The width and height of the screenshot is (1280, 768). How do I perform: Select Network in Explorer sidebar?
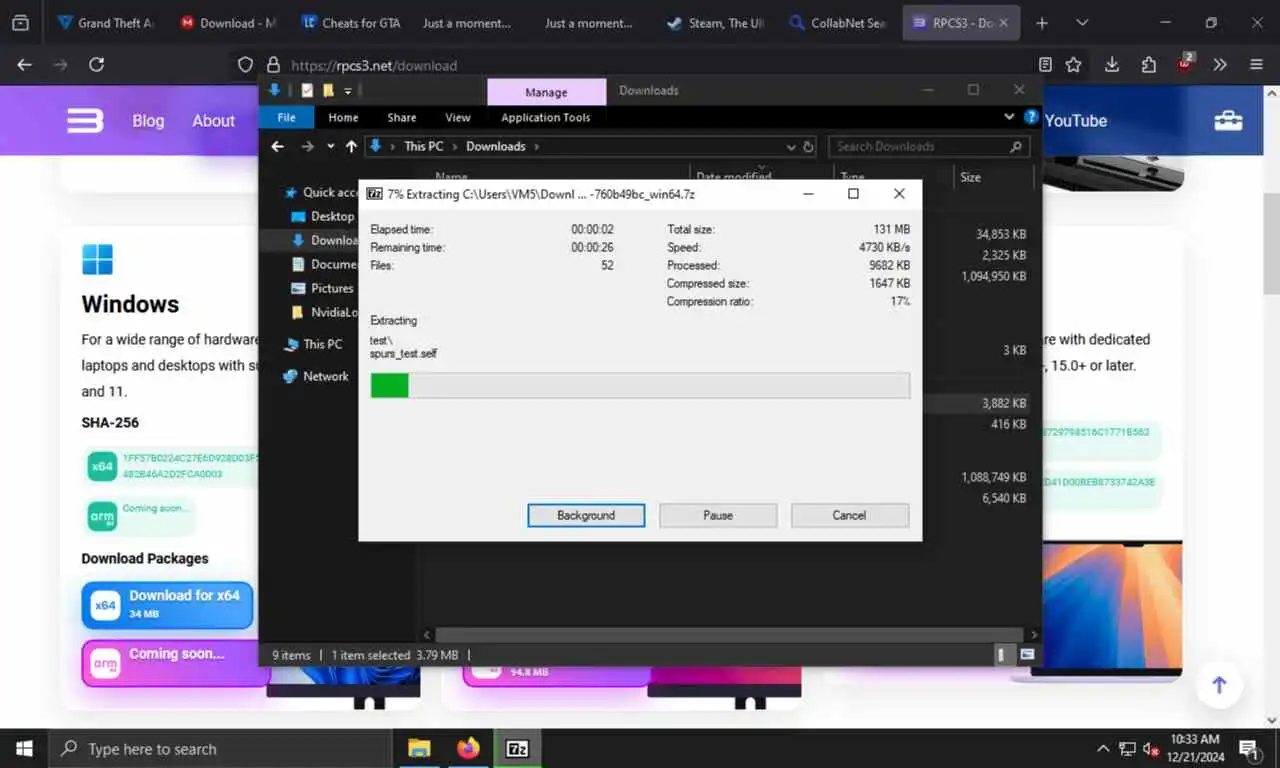coord(316,376)
